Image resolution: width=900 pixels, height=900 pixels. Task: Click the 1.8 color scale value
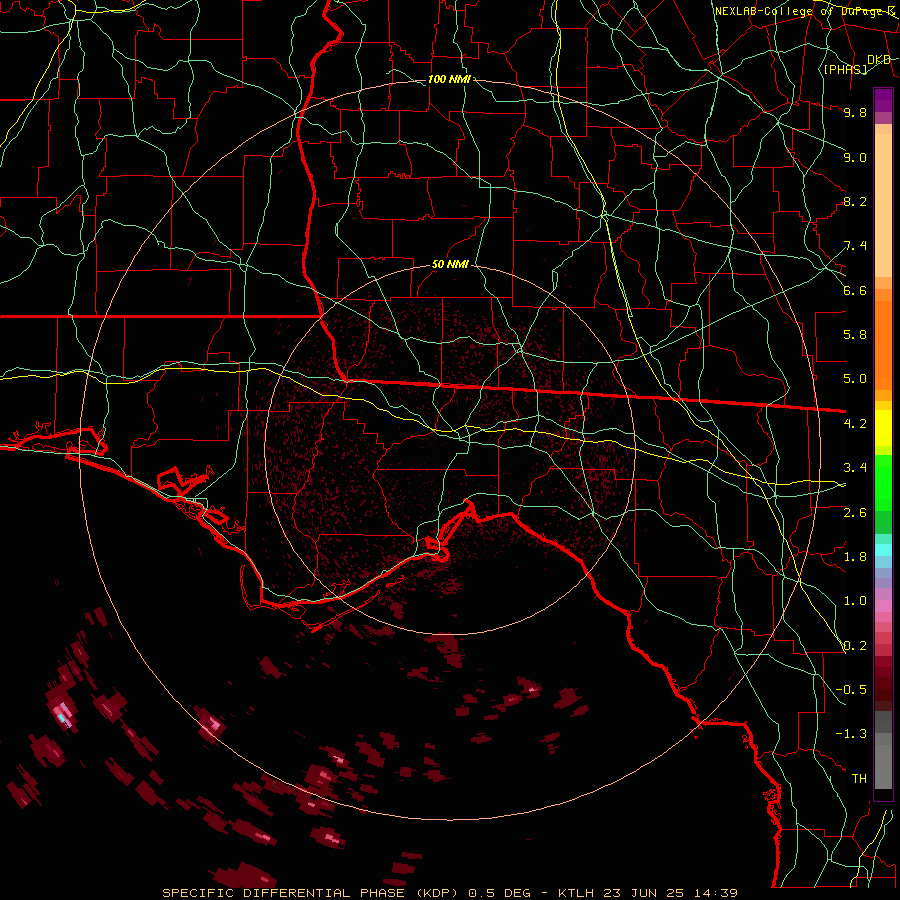[x=855, y=557]
